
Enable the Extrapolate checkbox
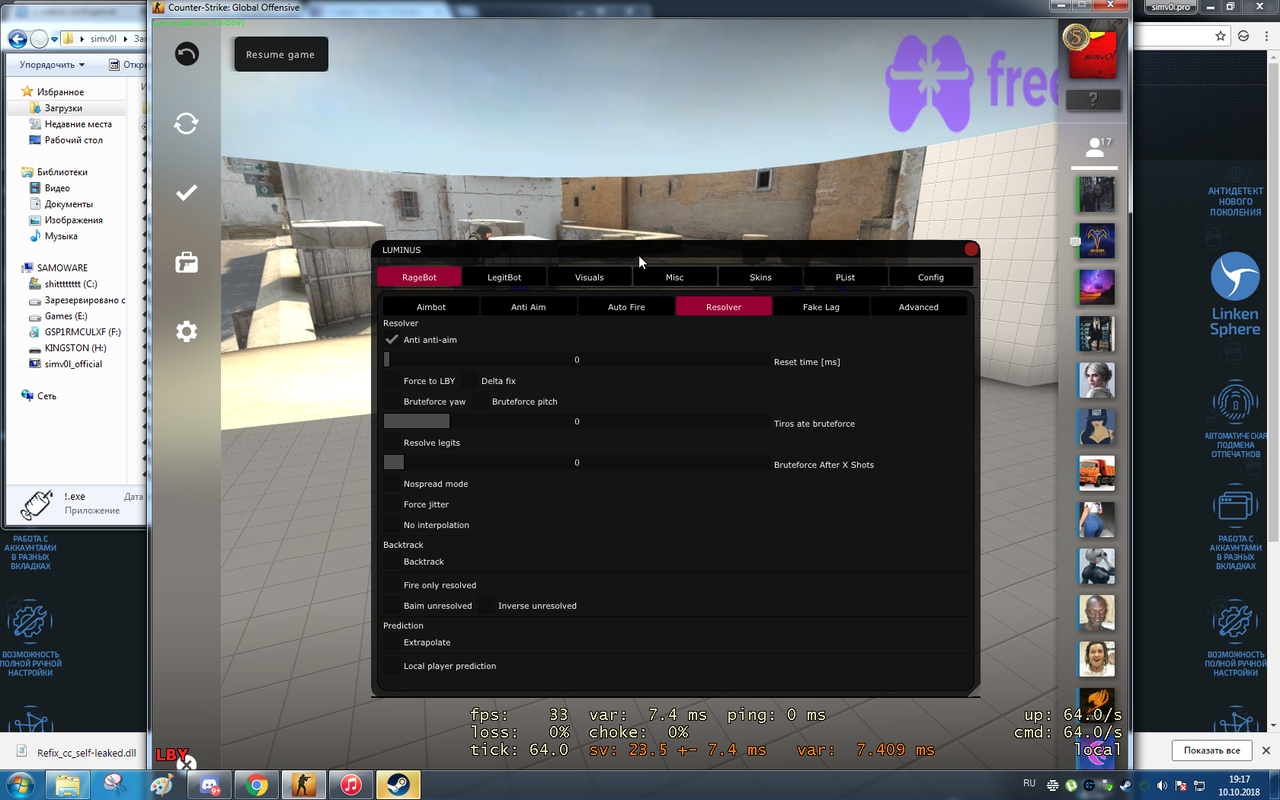point(392,643)
